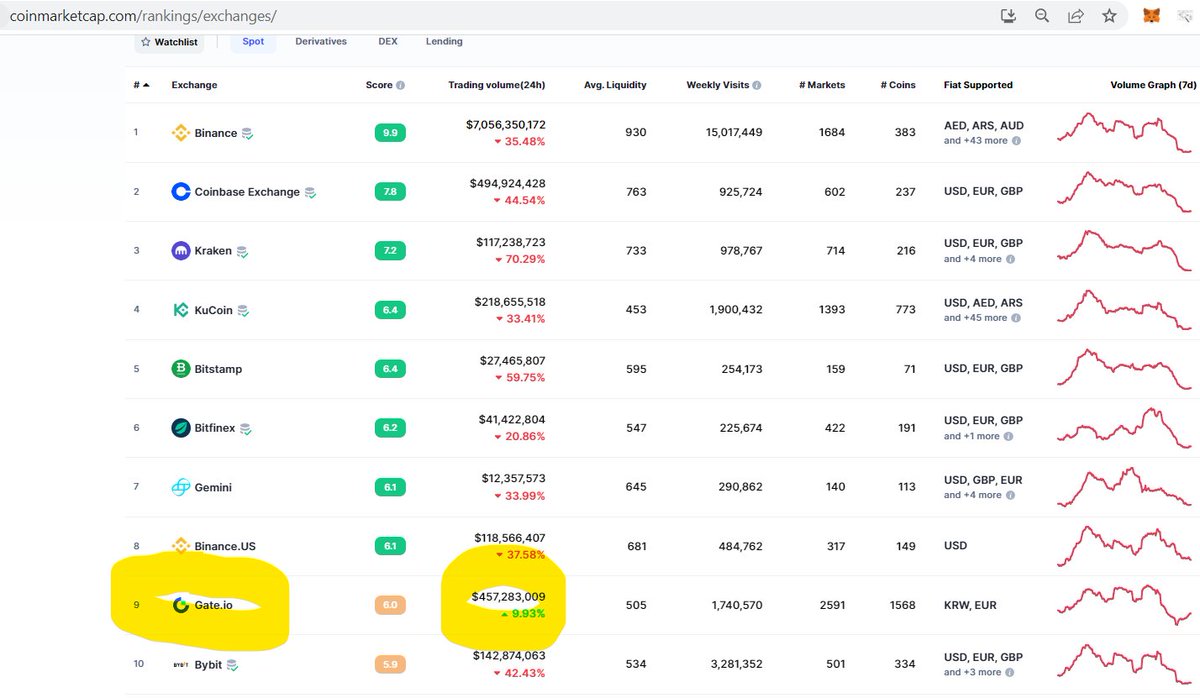This screenshot has width=1200, height=698.
Task: Click Gate.io score badge 6.0
Action: [390, 605]
